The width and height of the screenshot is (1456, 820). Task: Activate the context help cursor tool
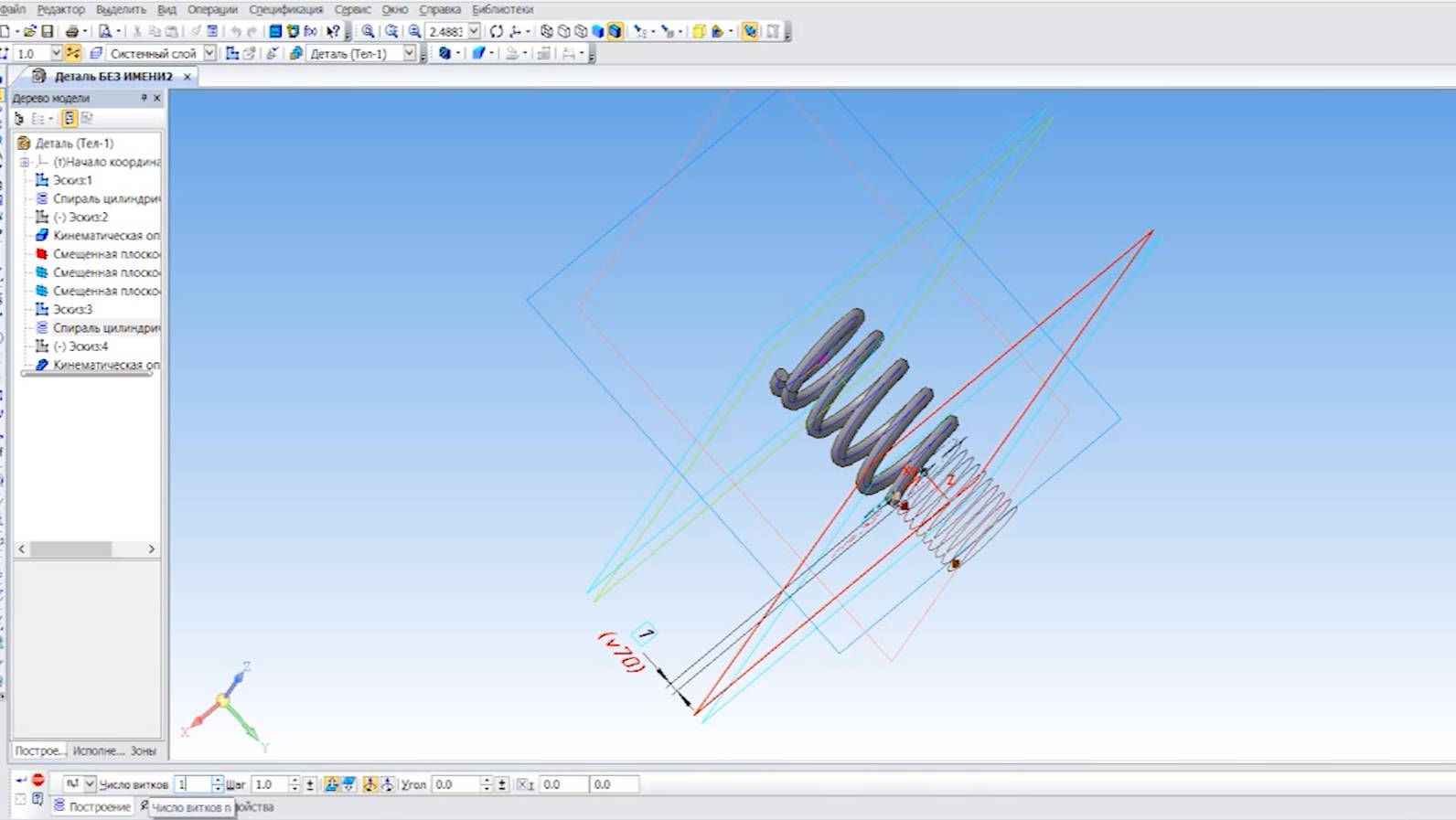coord(333,31)
